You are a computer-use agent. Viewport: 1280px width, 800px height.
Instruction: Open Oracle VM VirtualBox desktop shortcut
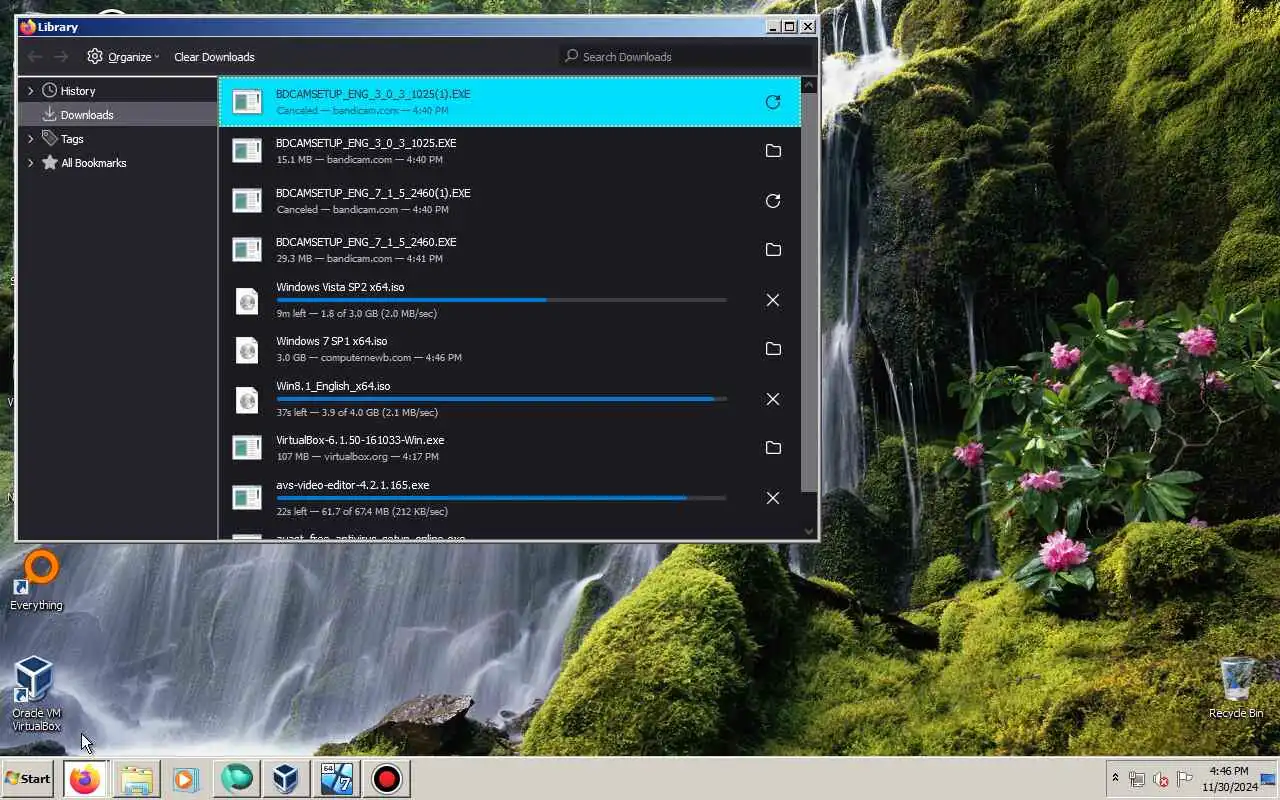[x=36, y=694]
